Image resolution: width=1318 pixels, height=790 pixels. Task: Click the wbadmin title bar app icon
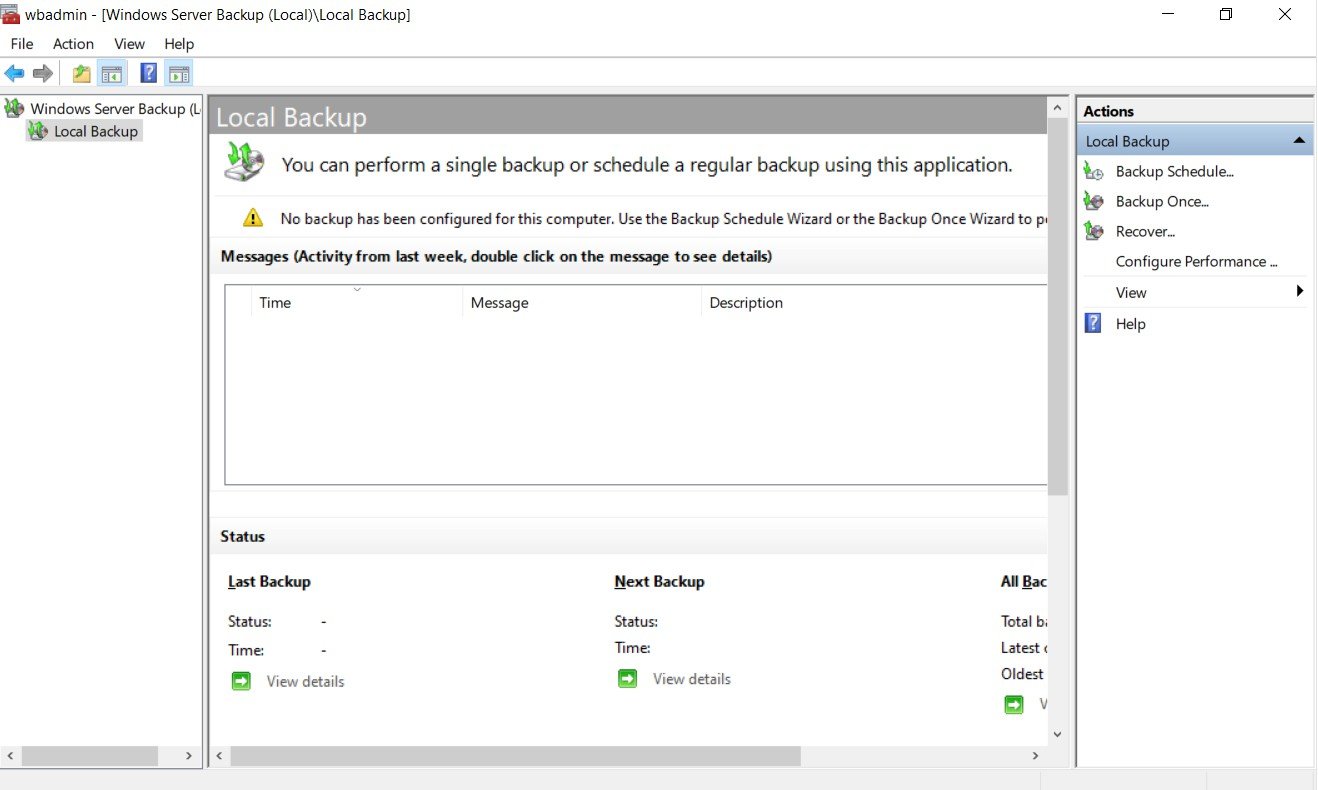(10, 13)
